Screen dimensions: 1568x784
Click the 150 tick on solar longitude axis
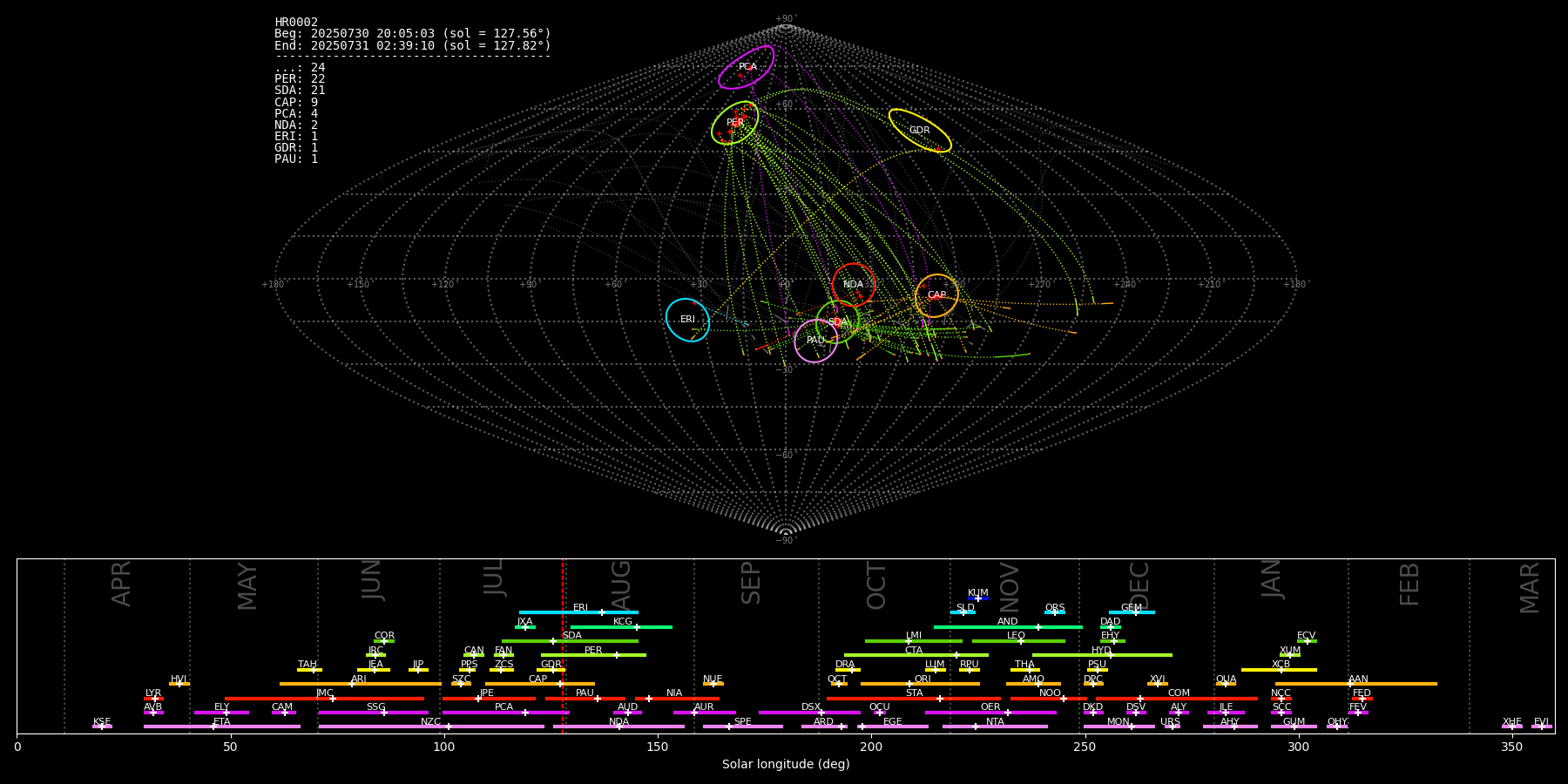click(658, 747)
